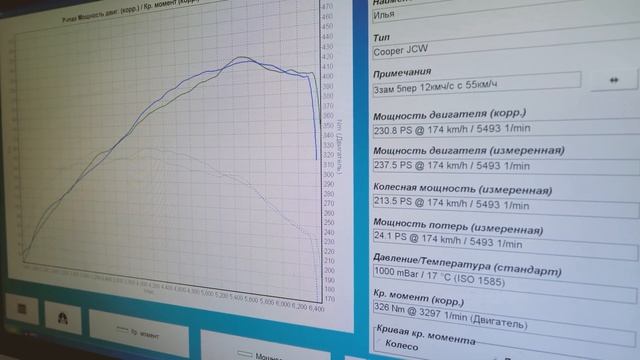Viewport: 640px width, 360px height.
Task: Toggle the 'Кр. момент' curve legend button
Action: pyautogui.click(x=139, y=333)
